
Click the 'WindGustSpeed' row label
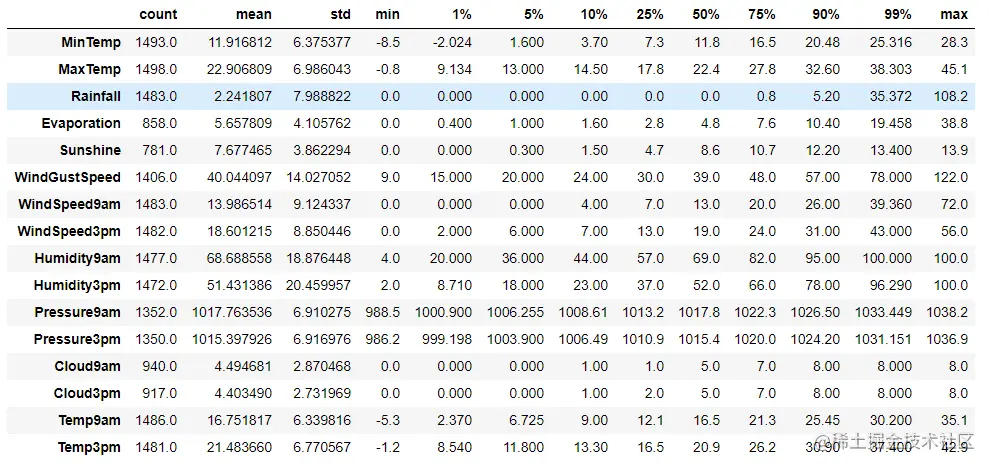(68, 177)
